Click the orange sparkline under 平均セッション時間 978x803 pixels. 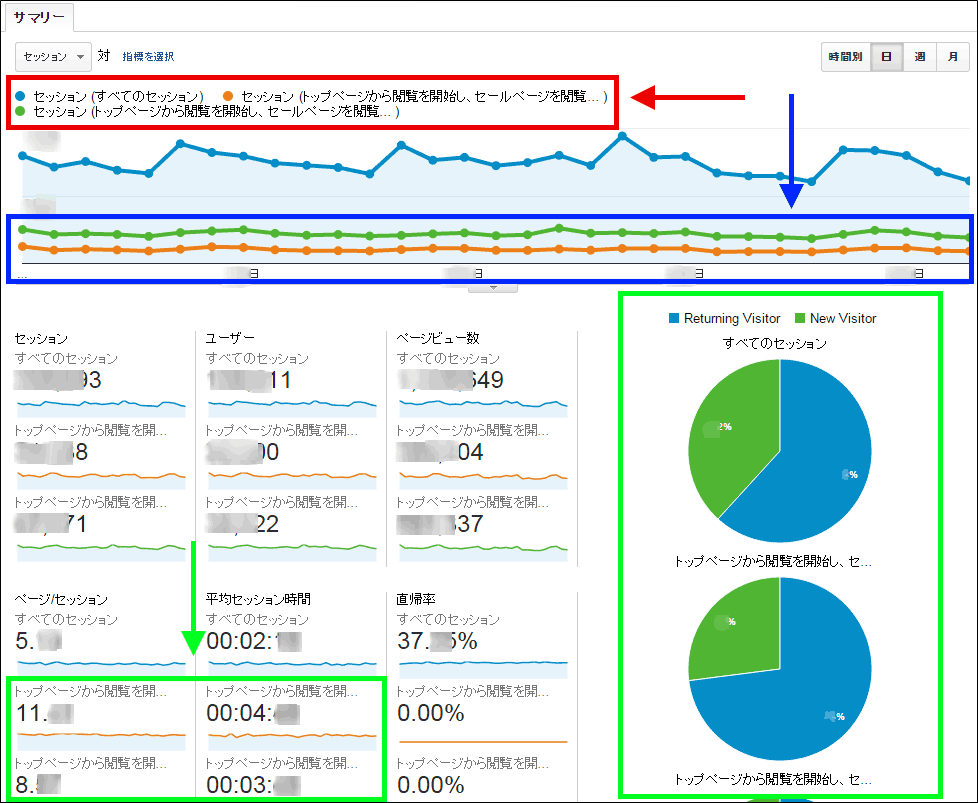coord(292,741)
